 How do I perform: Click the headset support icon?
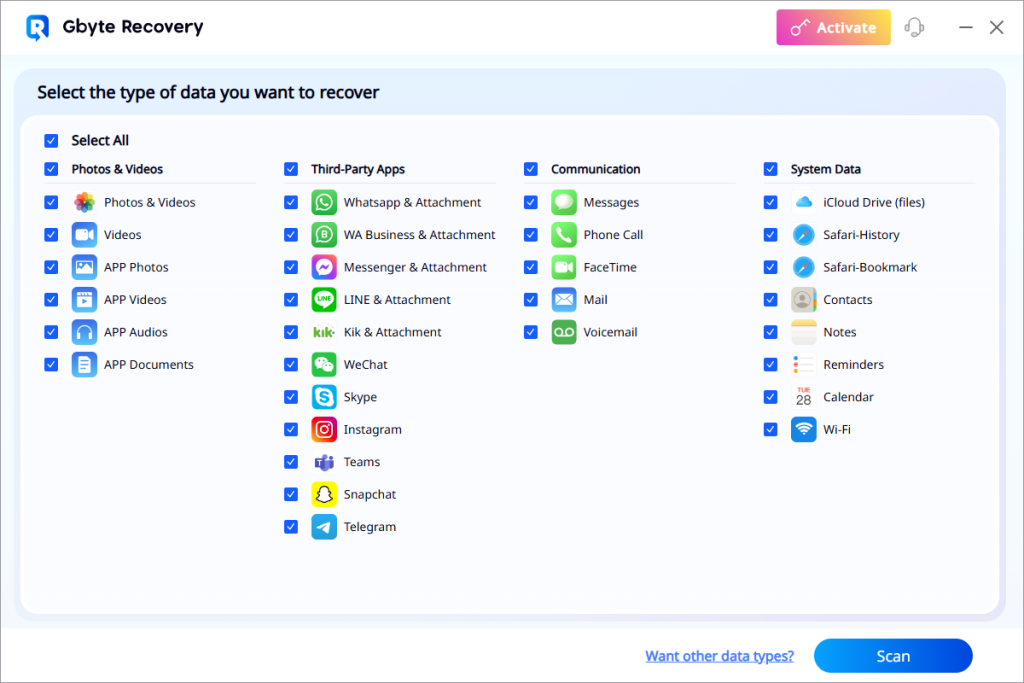(914, 27)
